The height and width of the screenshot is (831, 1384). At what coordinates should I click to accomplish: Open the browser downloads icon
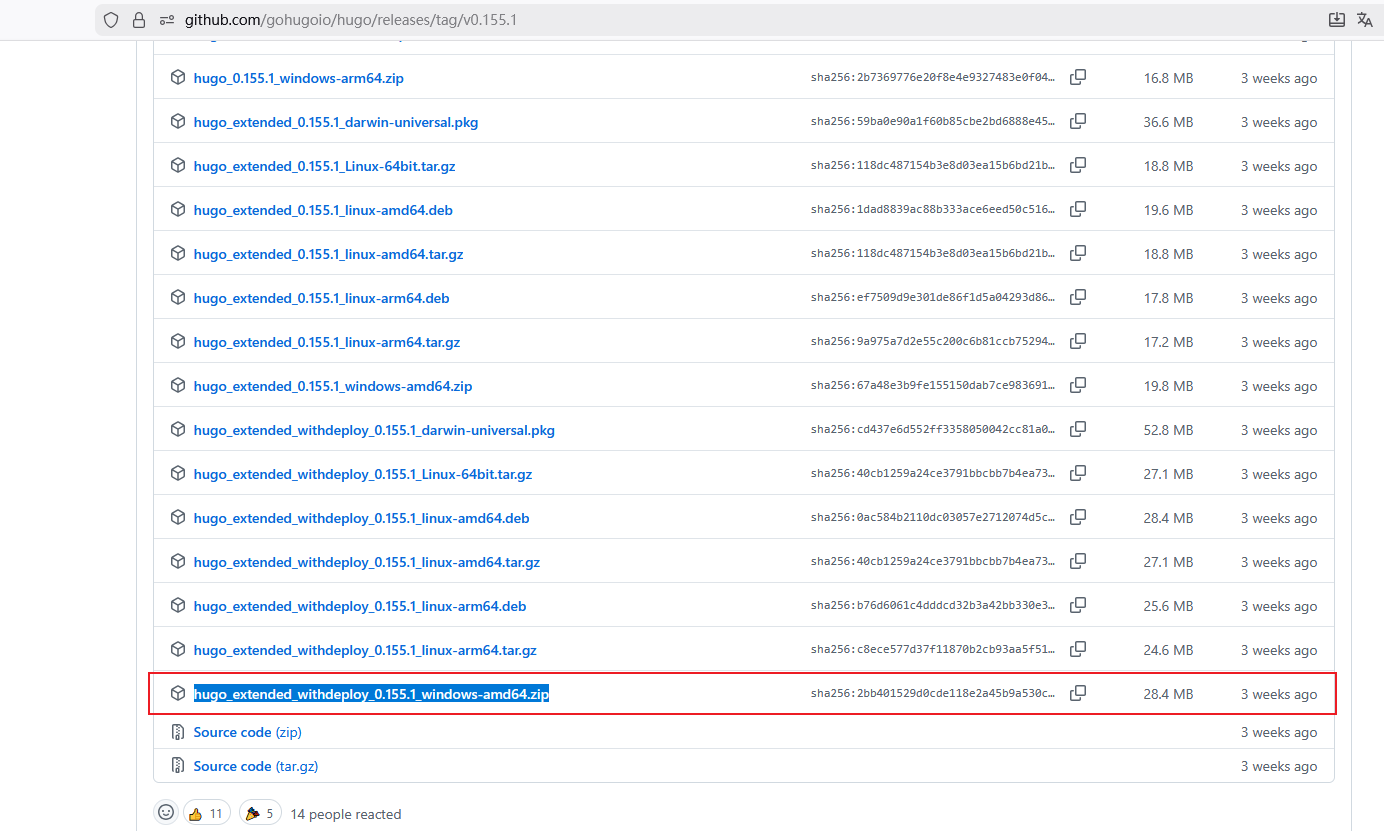1336,20
